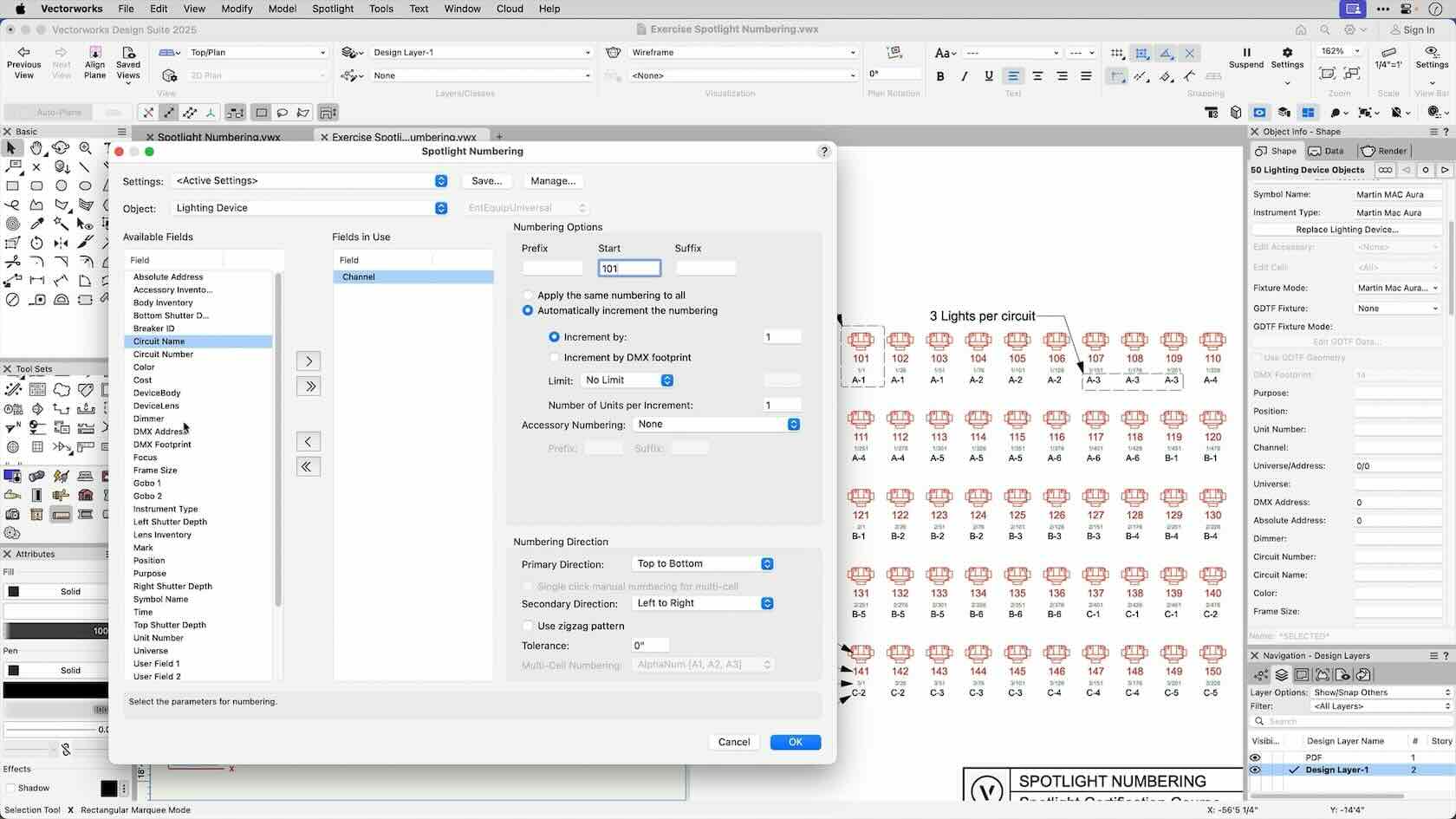Open the Accessory Numbering dropdown
This screenshot has height=819, width=1456.
tap(716, 424)
